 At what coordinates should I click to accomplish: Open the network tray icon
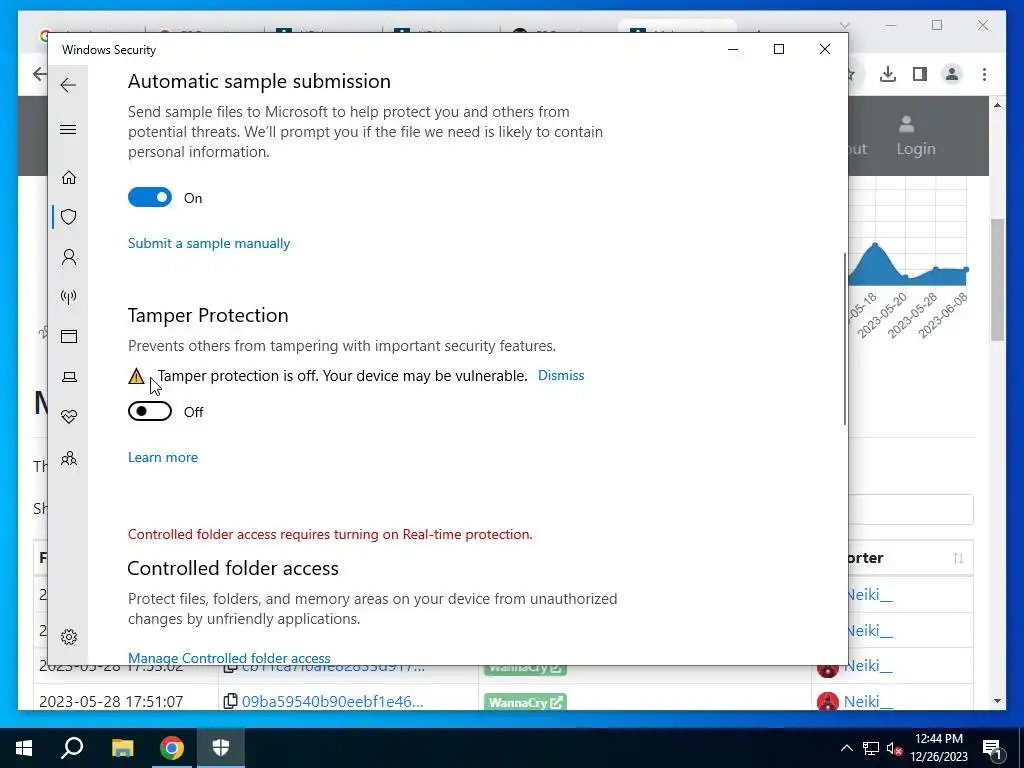click(x=871, y=748)
